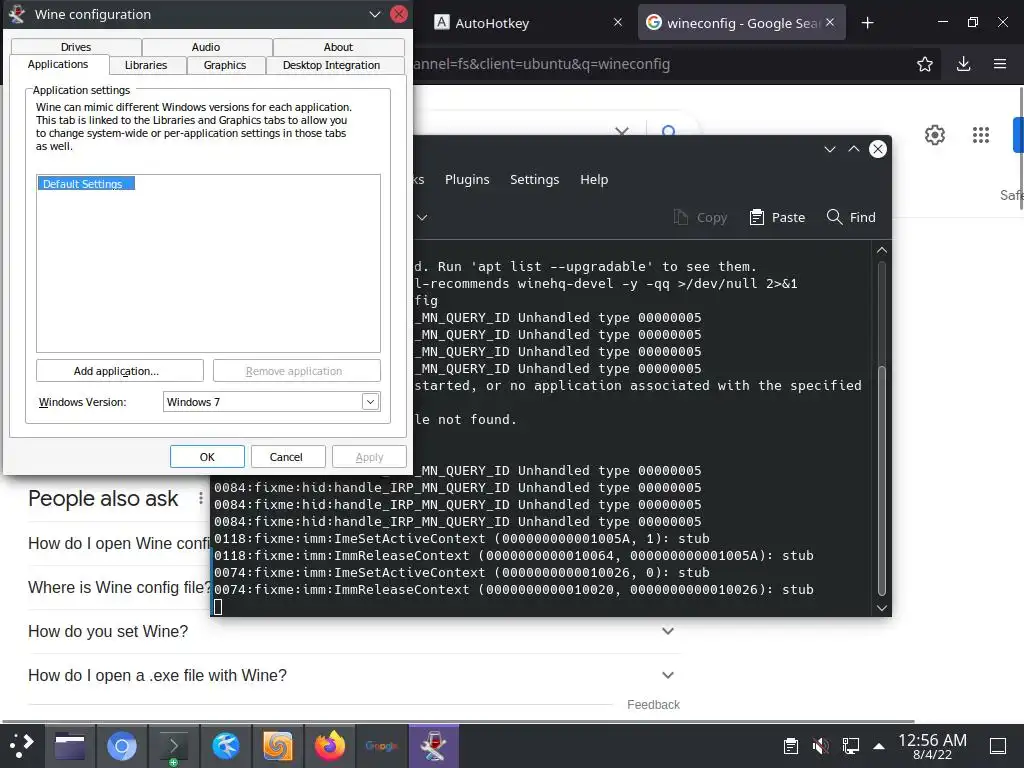Viewport: 1024px width, 768px height.
Task: Click the greyed Remove application button
Action: [x=296, y=371]
